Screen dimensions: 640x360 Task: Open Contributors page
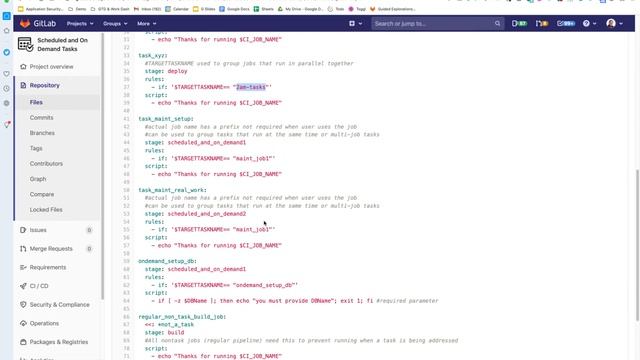[x=46, y=164]
